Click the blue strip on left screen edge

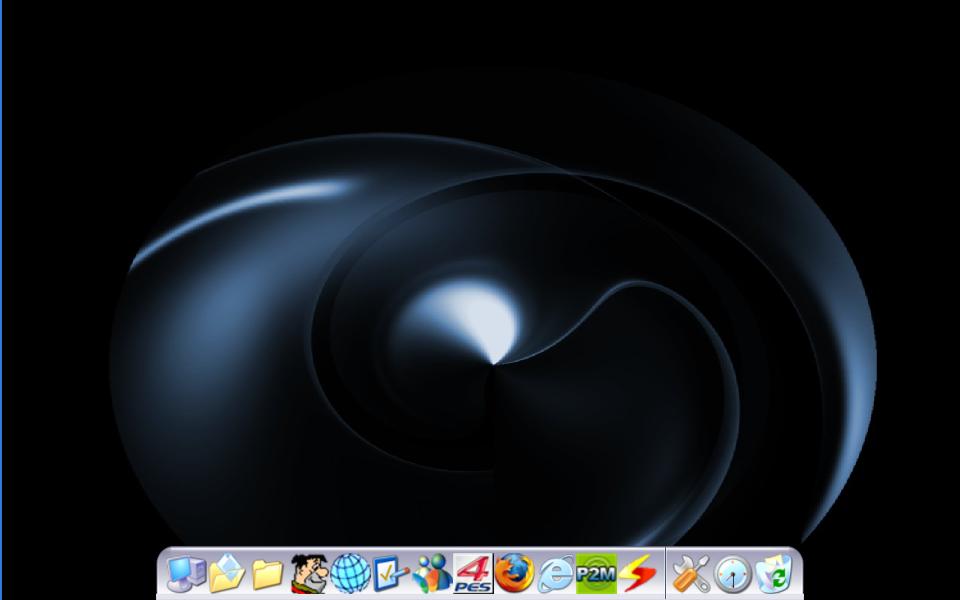pyautogui.click(x=1, y=300)
